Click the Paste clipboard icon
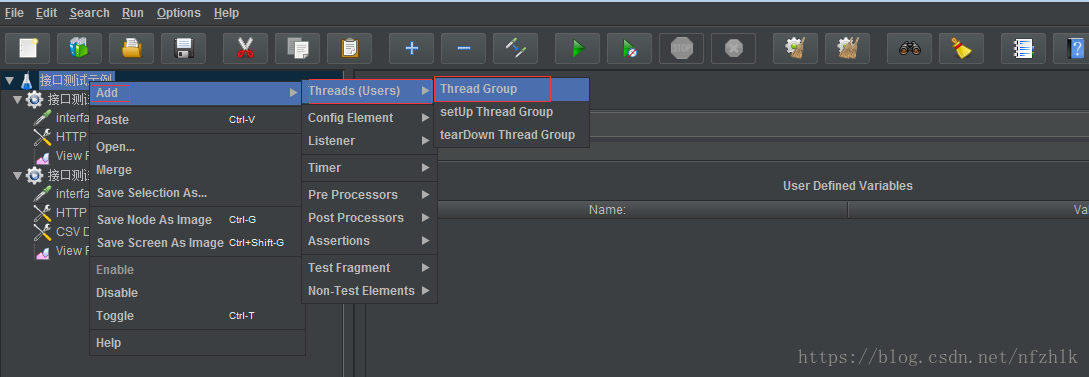Screen dimensions: 1089x377 coord(349,49)
